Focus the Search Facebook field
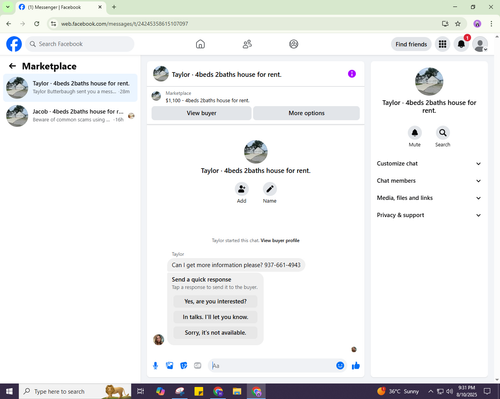The height and width of the screenshot is (399, 500). [80, 44]
